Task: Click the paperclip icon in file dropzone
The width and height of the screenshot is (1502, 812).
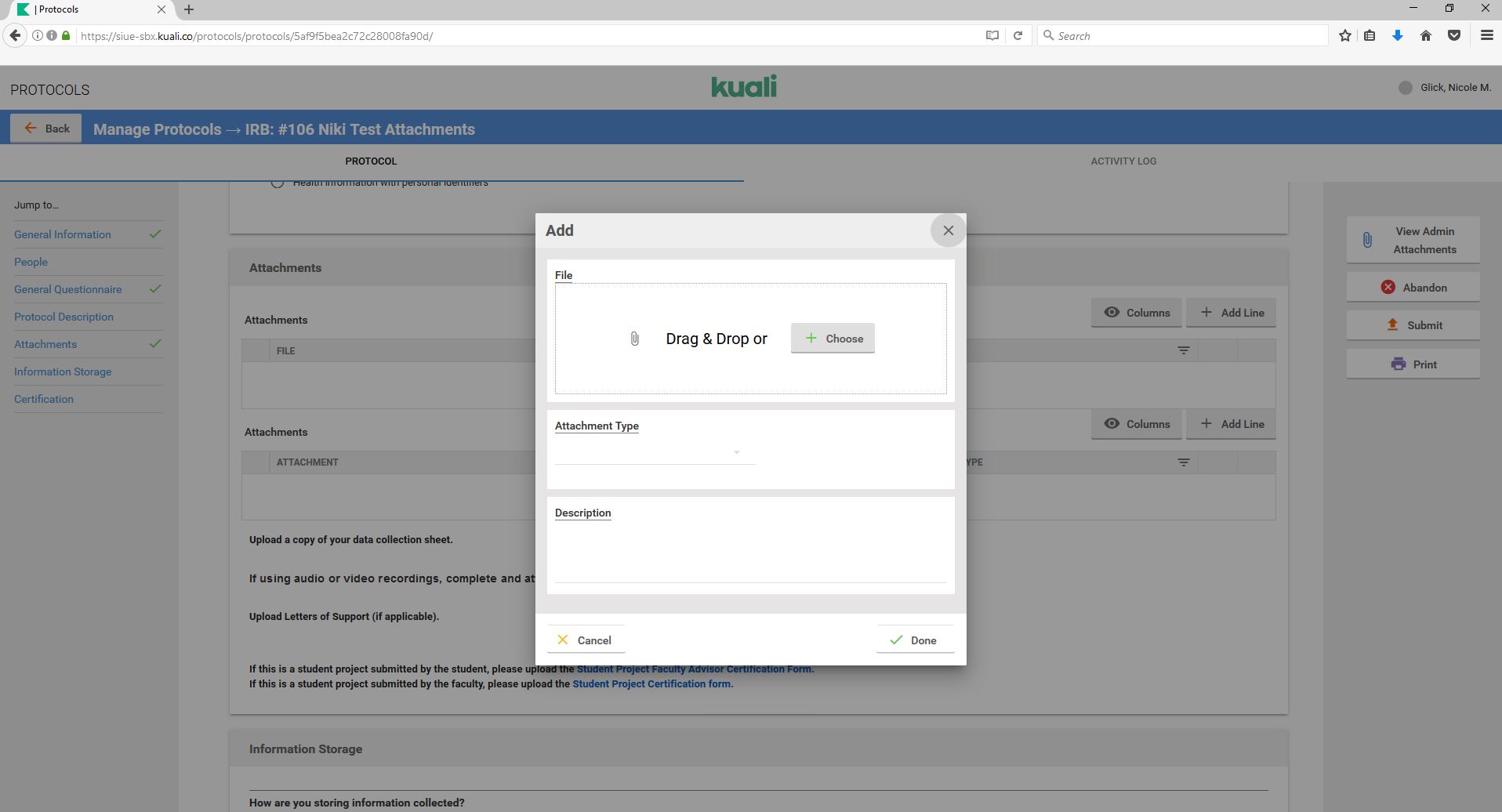Action: (634, 339)
